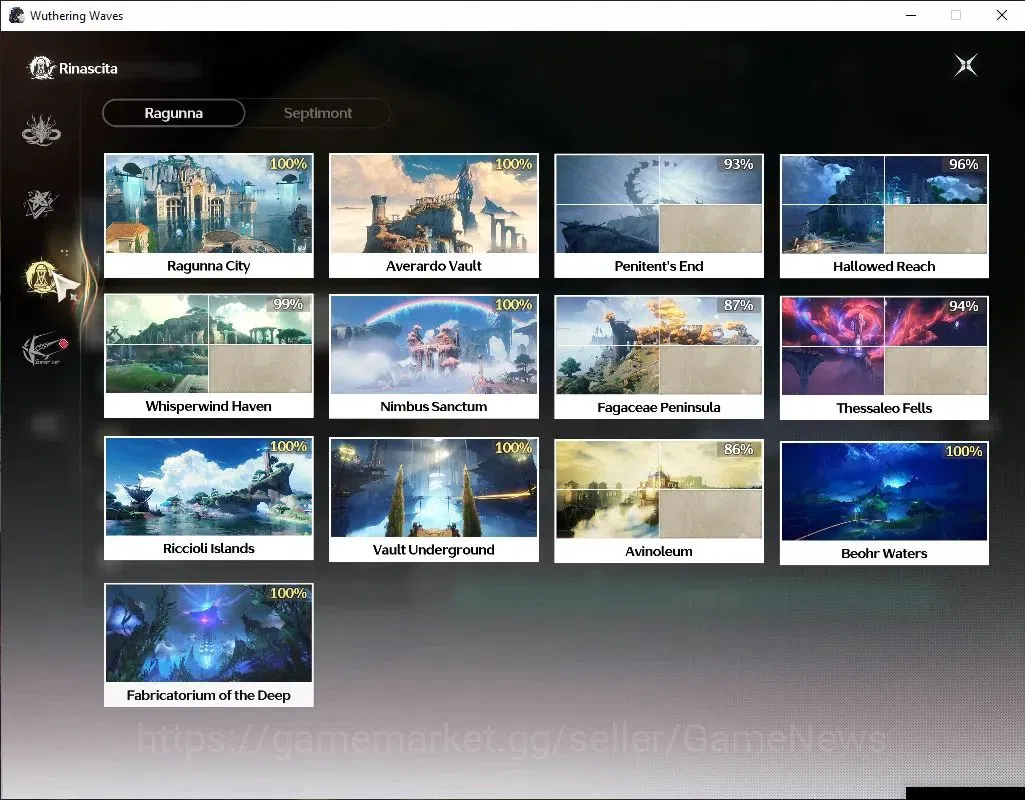Close the Wuthering Waves window

click(x=1001, y=15)
